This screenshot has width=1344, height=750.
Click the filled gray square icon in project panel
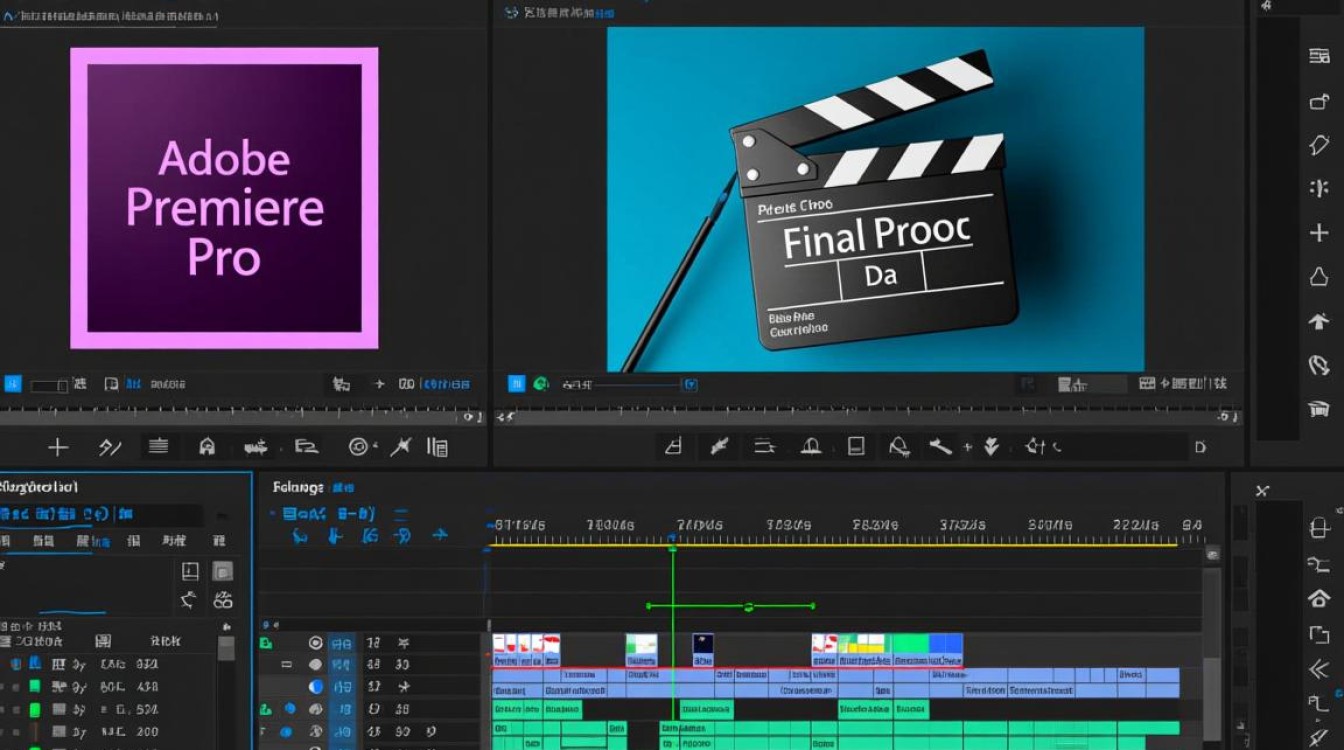click(x=223, y=571)
